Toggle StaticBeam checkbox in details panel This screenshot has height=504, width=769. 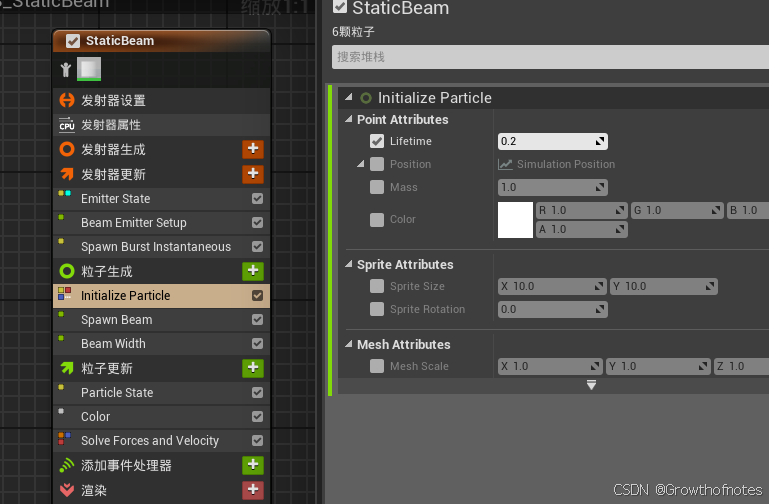pos(339,6)
